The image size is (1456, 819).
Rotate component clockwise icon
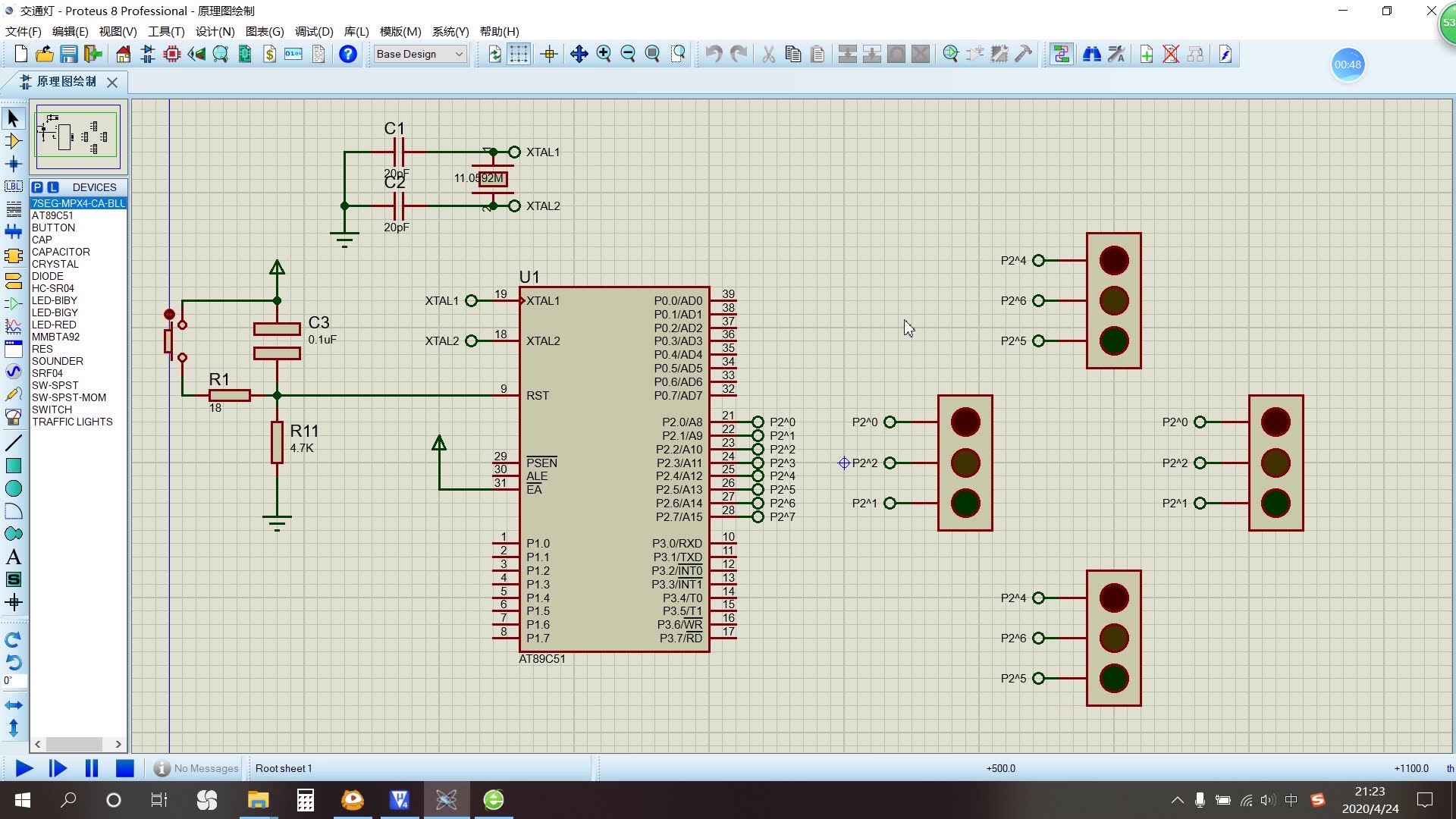(x=14, y=640)
